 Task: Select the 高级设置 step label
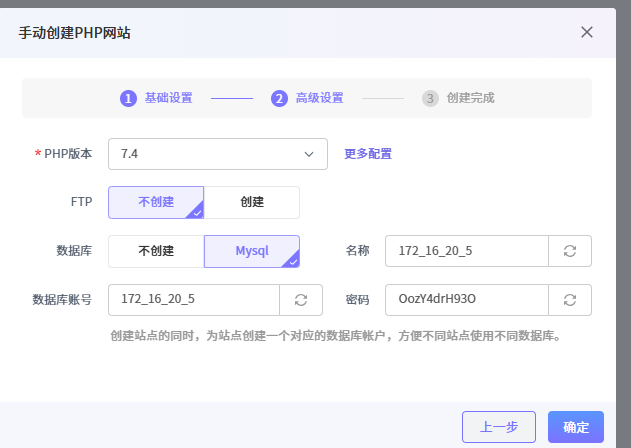click(319, 98)
